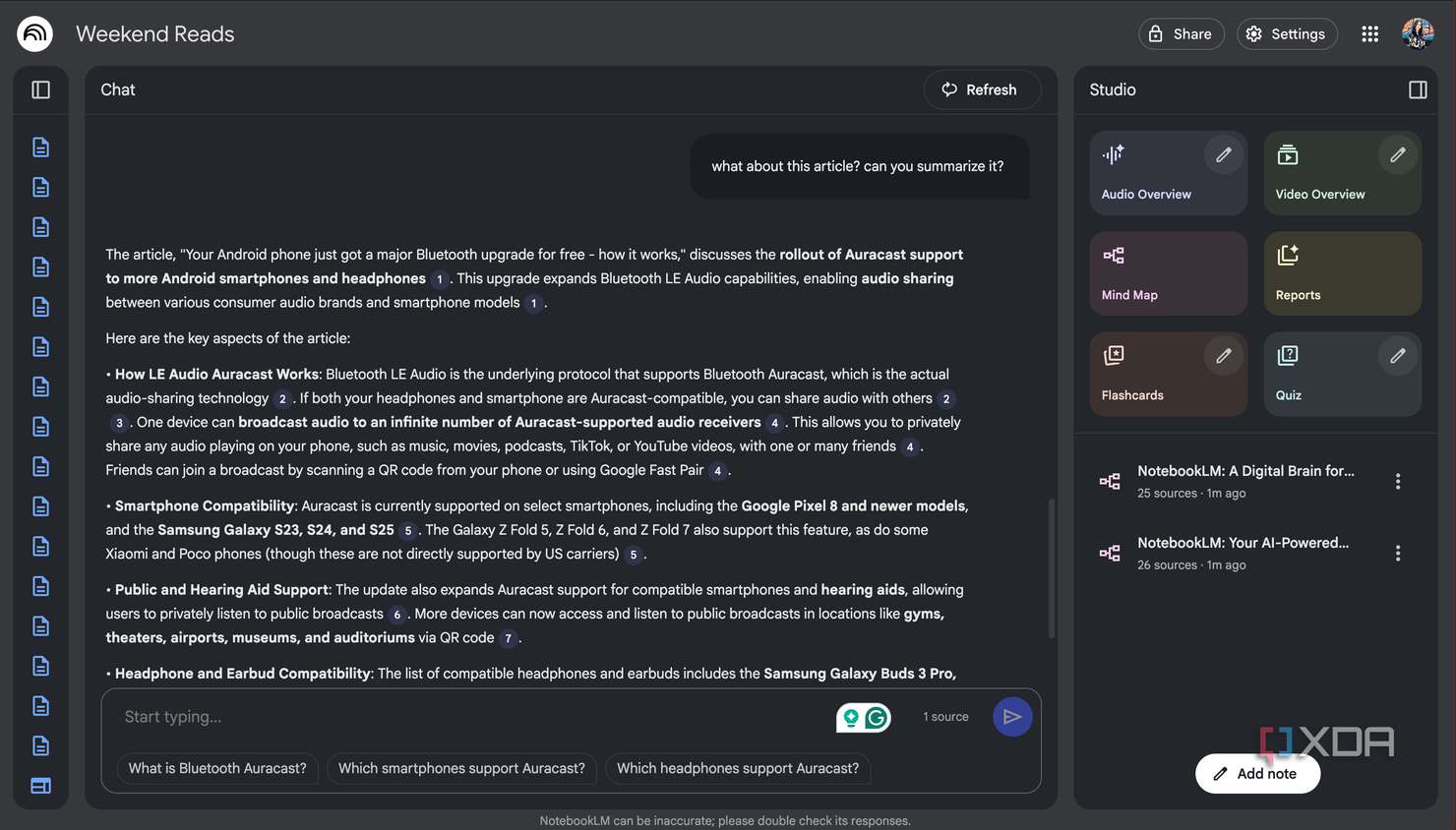Toggle the sources sidebar panel icon
Viewport: 1456px width, 830px height.
pyautogui.click(x=40, y=89)
